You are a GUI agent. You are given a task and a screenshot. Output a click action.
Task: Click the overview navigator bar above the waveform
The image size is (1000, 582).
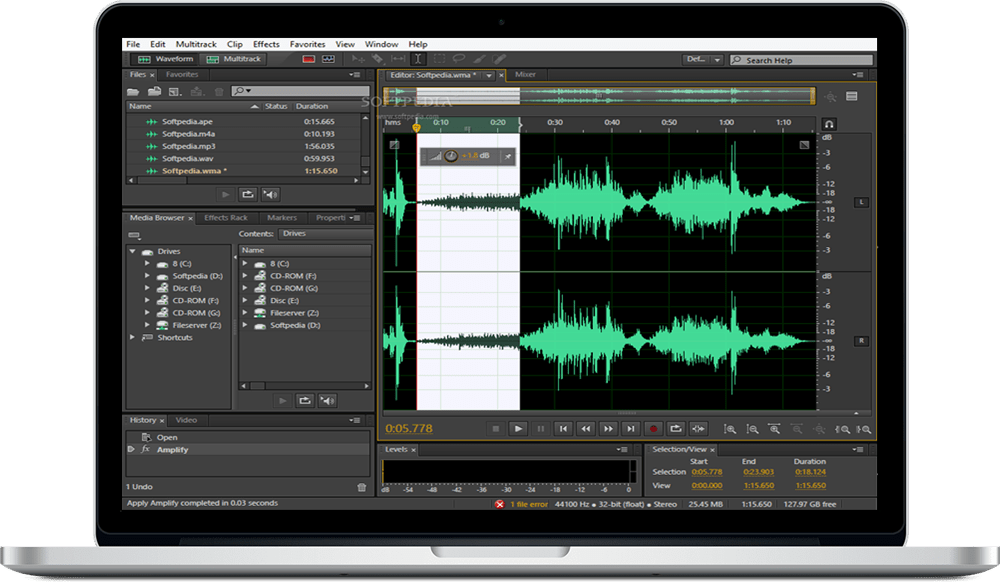pos(599,96)
